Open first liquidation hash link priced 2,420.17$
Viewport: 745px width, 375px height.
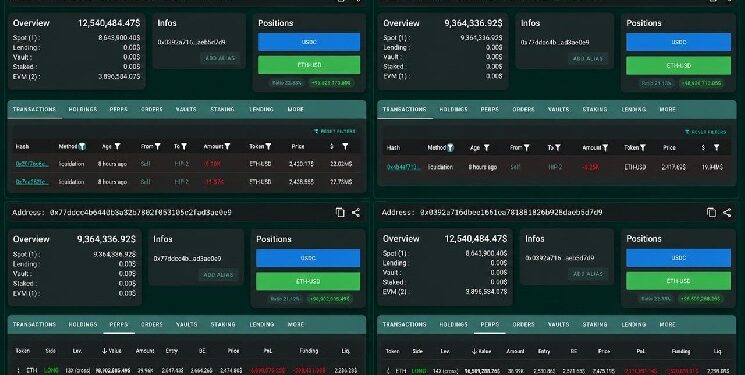(x=32, y=164)
